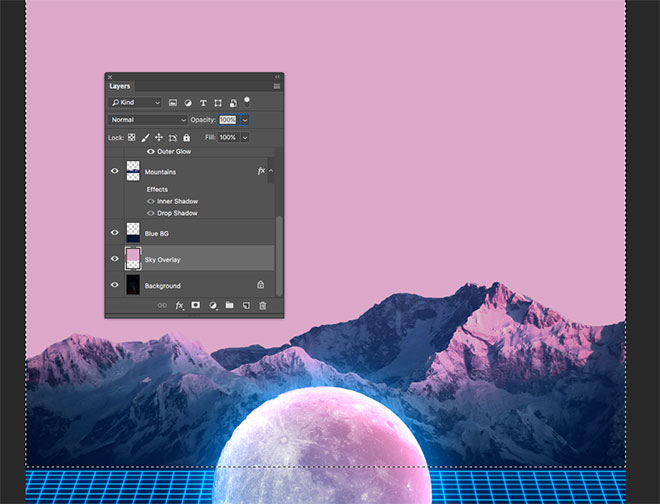
Task: Hide the Mountains layer
Action: 114,171
